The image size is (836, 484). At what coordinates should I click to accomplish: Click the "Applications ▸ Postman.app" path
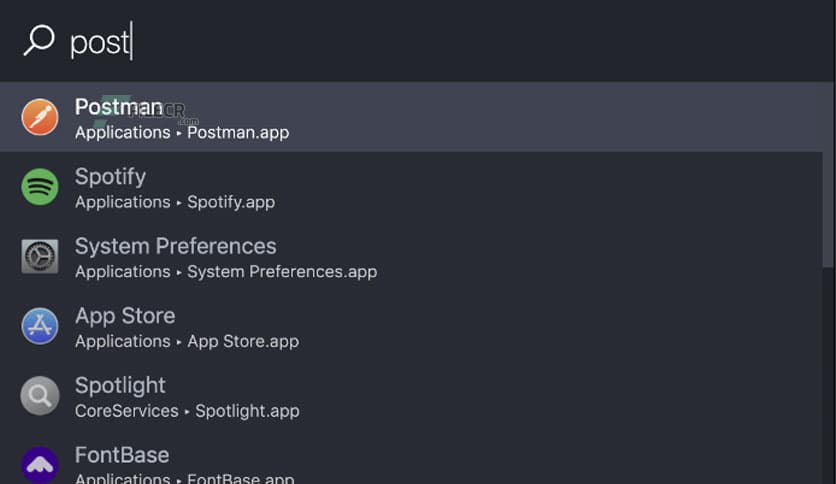pyautogui.click(x=182, y=132)
